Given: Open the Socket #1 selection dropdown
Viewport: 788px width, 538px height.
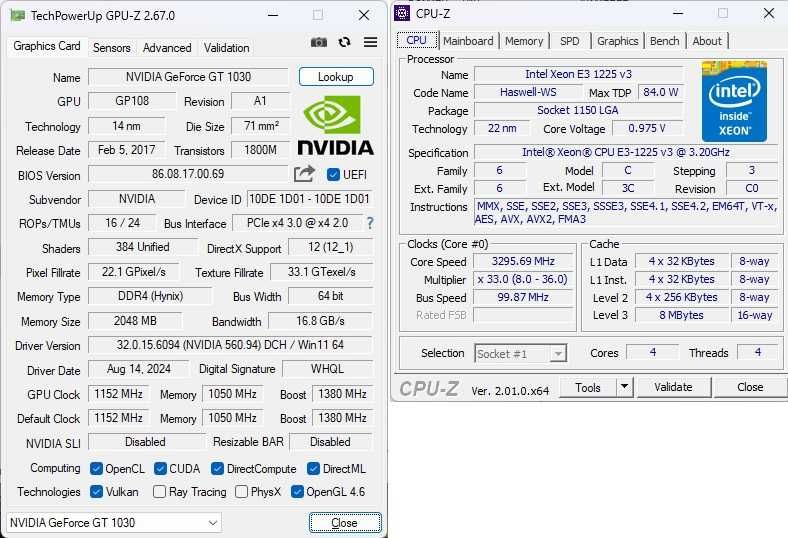Looking at the screenshot, I should click(521, 354).
